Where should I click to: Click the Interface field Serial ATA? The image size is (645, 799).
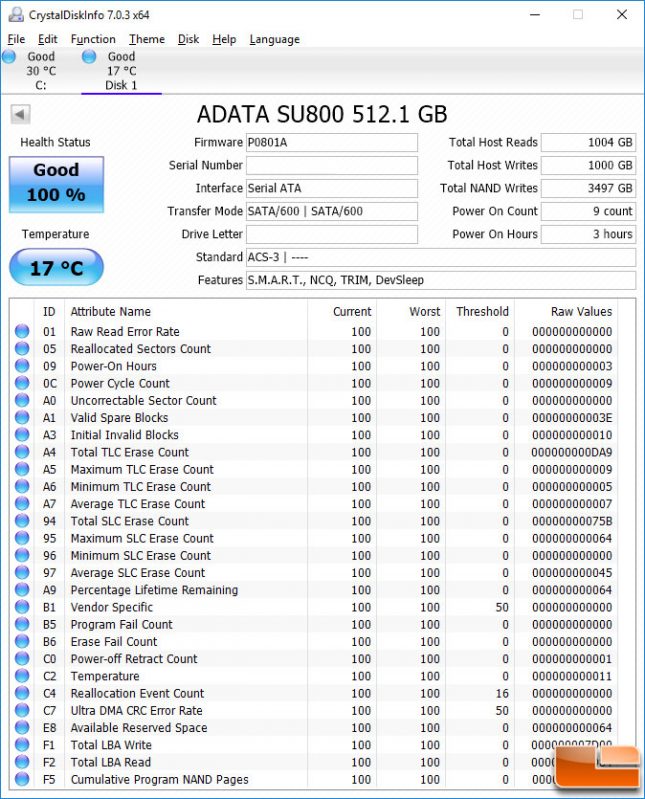click(x=332, y=188)
